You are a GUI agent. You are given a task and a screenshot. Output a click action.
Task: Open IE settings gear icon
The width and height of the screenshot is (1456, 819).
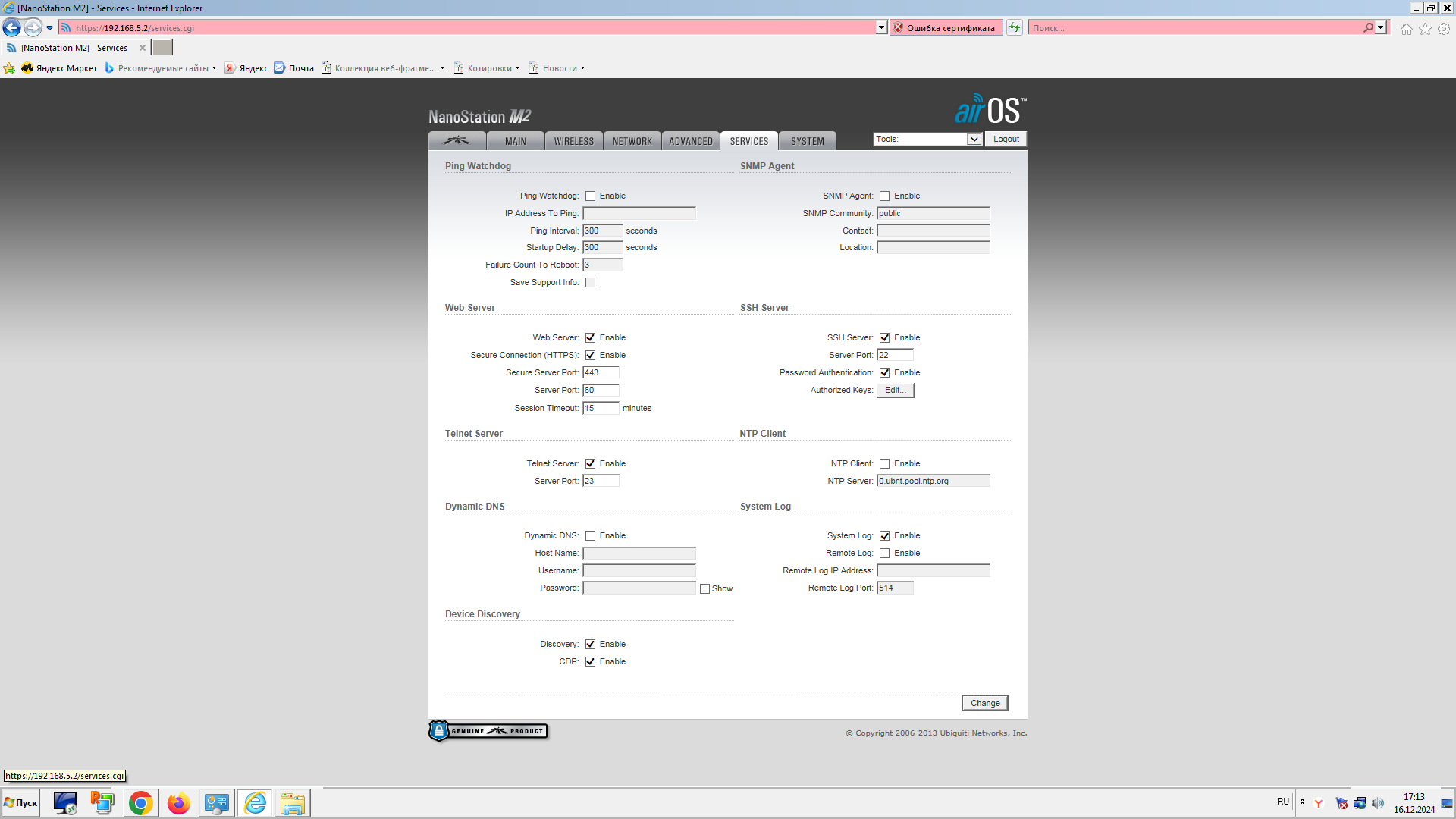pos(1444,29)
